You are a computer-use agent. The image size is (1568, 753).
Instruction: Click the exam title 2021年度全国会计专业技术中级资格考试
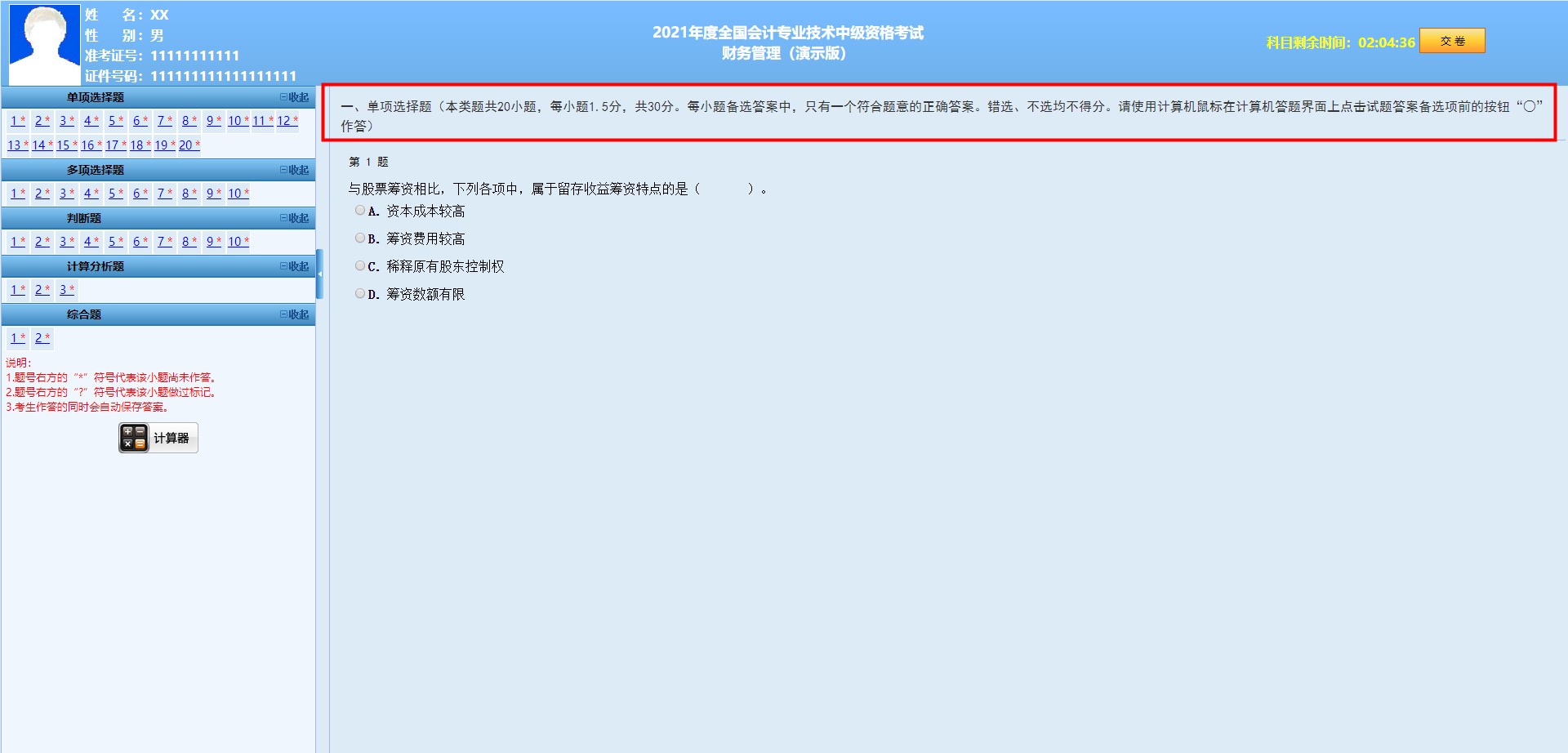coord(787,33)
